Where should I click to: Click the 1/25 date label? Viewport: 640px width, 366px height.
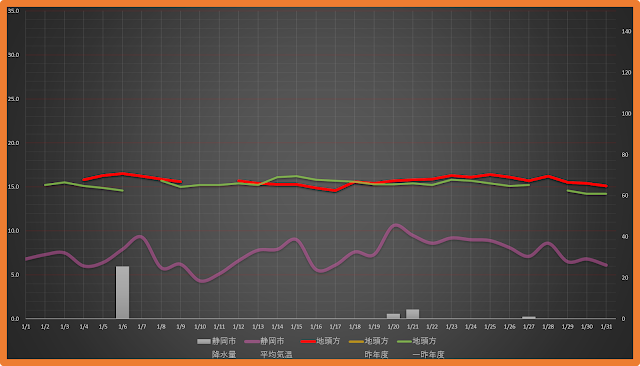tap(490, 327)
